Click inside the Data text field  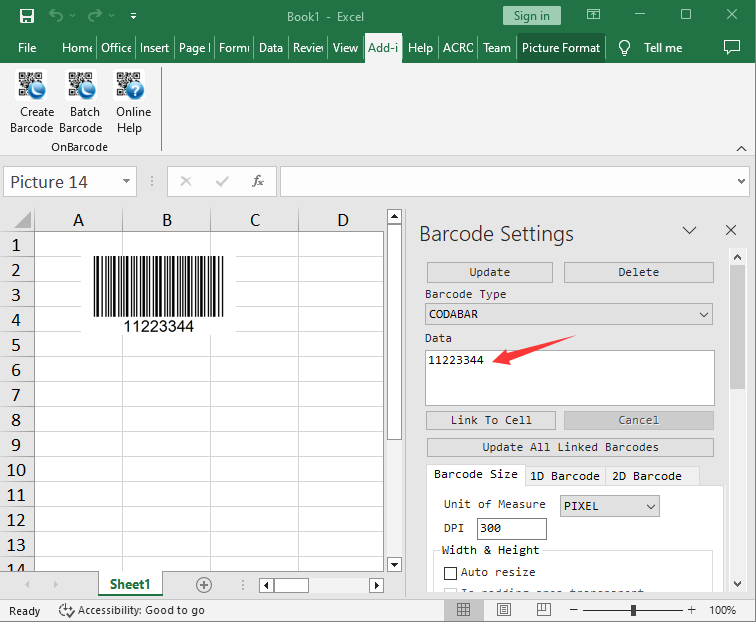click(x=569, y=378)
